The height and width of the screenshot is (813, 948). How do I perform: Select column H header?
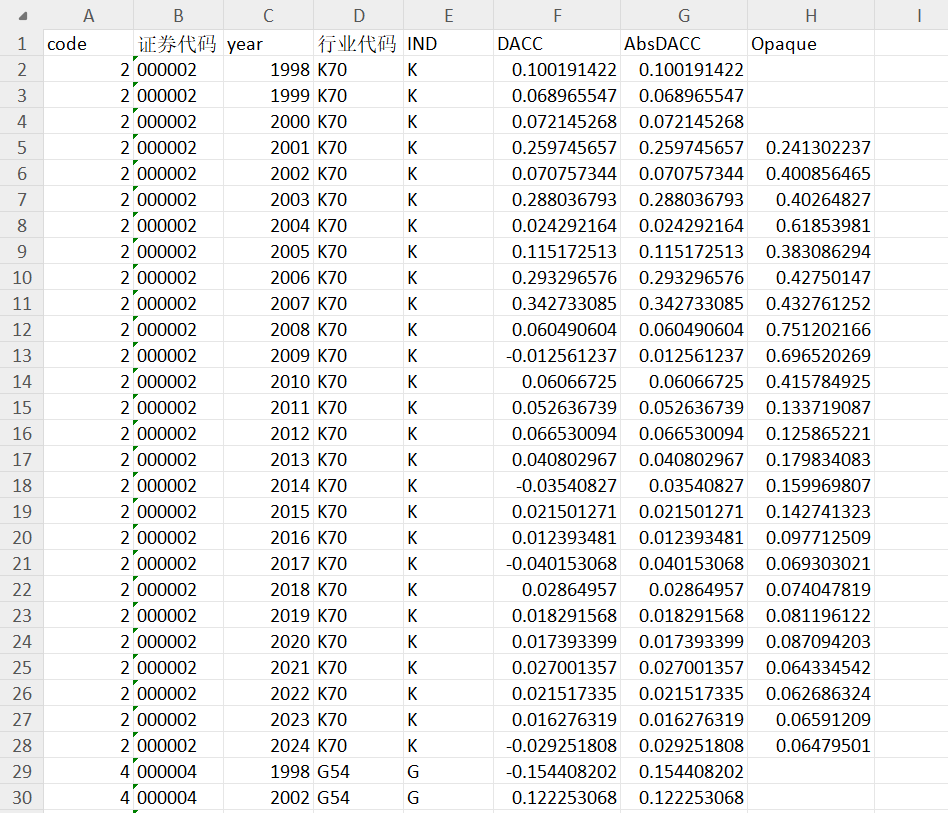[811, 15]
